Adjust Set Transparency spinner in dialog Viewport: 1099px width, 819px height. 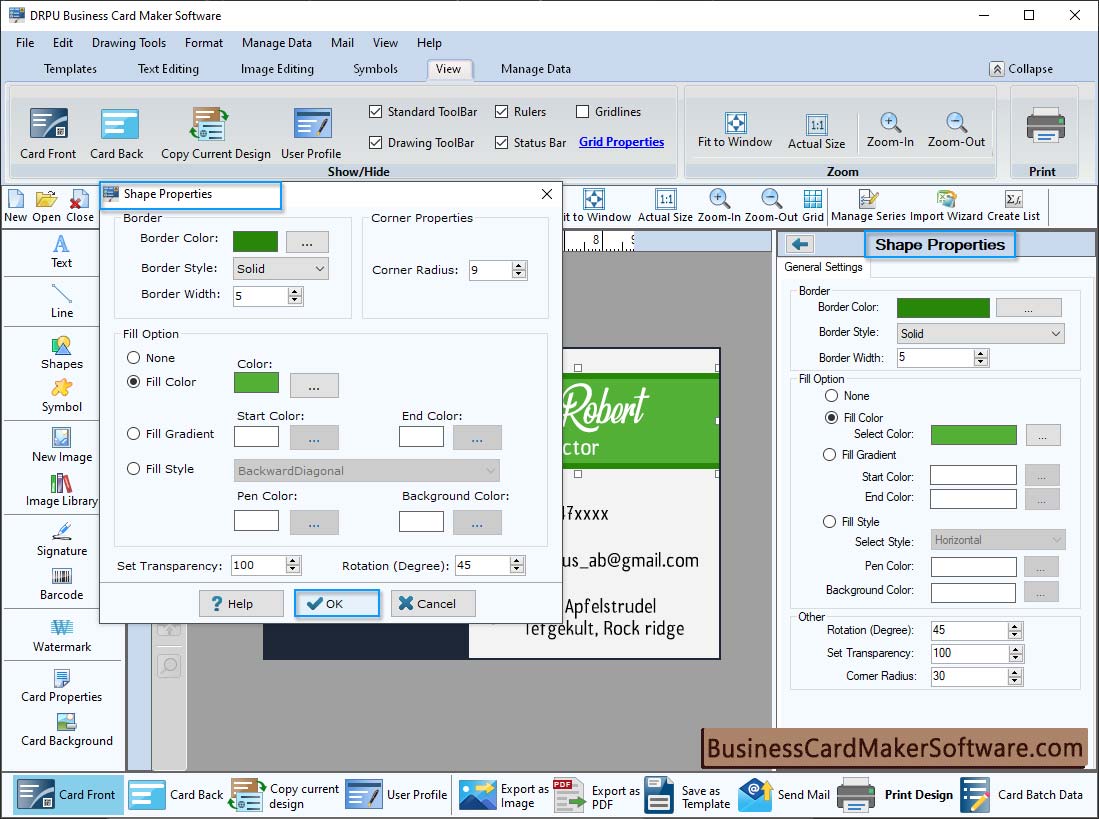pyautogui.click(x=293, y=565)
